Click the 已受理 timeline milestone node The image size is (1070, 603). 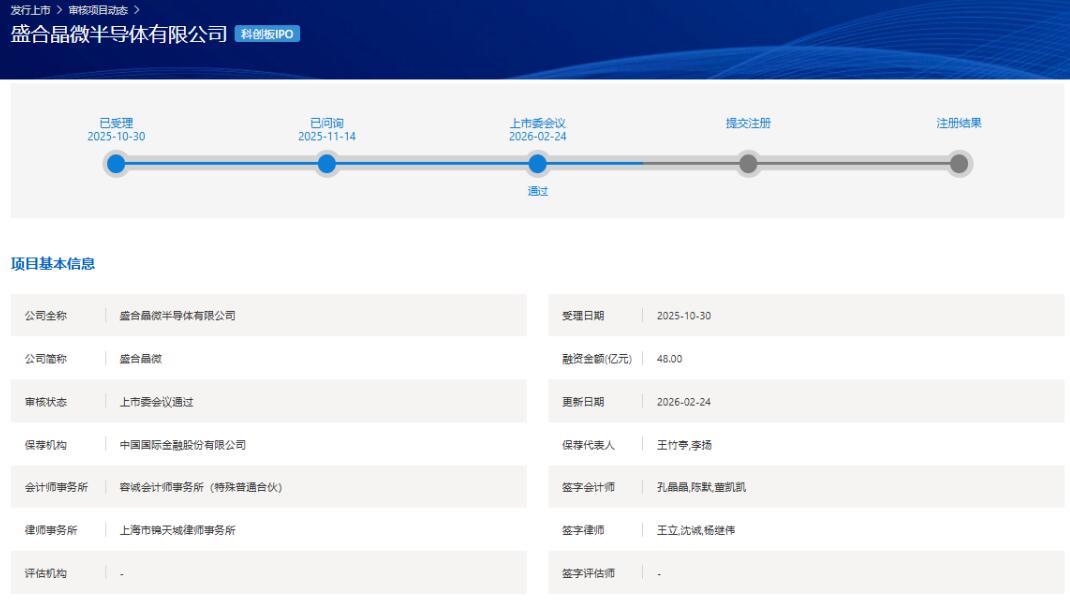pyautogui.click(x=117, y=163)
